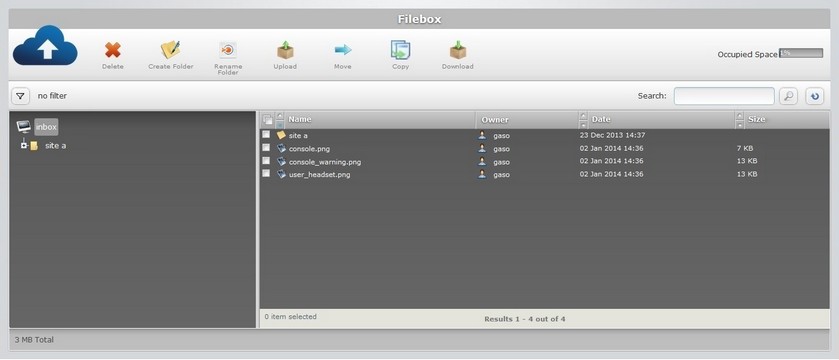The image size is (839, 360).
Task: Click the Upload box icon
Action: 285,50
